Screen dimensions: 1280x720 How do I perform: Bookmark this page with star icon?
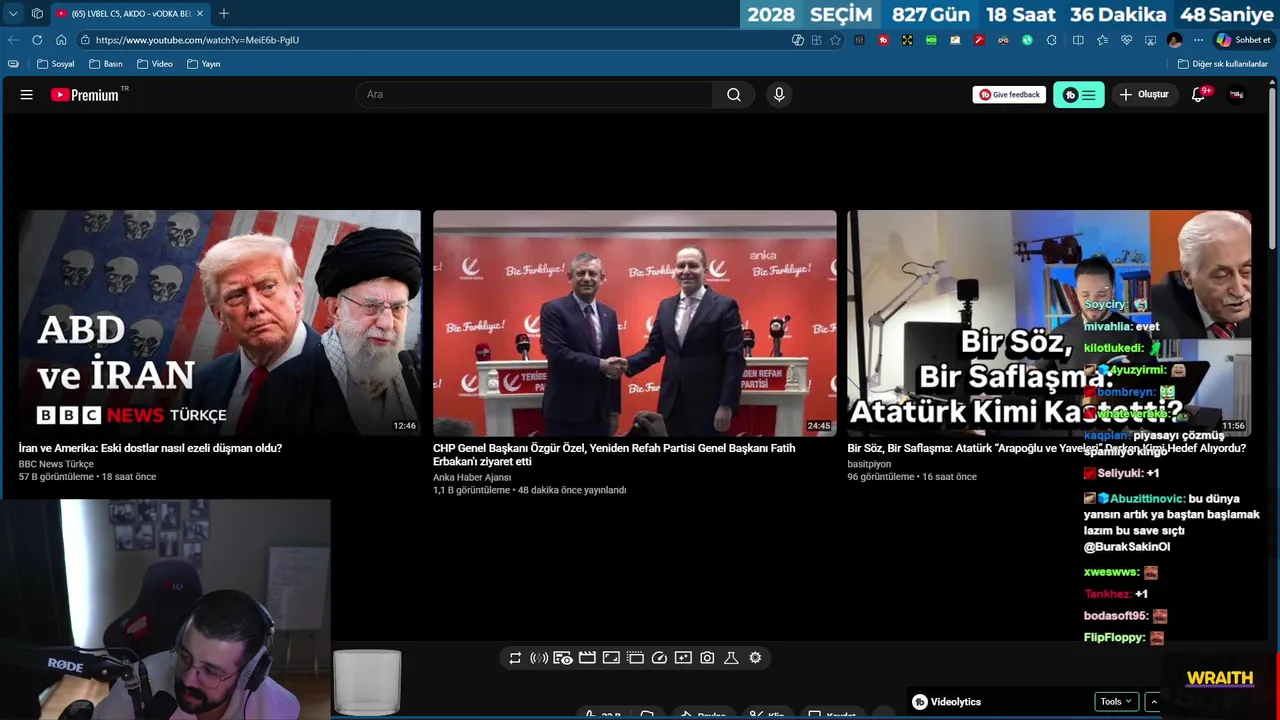[x=836, y=40]
